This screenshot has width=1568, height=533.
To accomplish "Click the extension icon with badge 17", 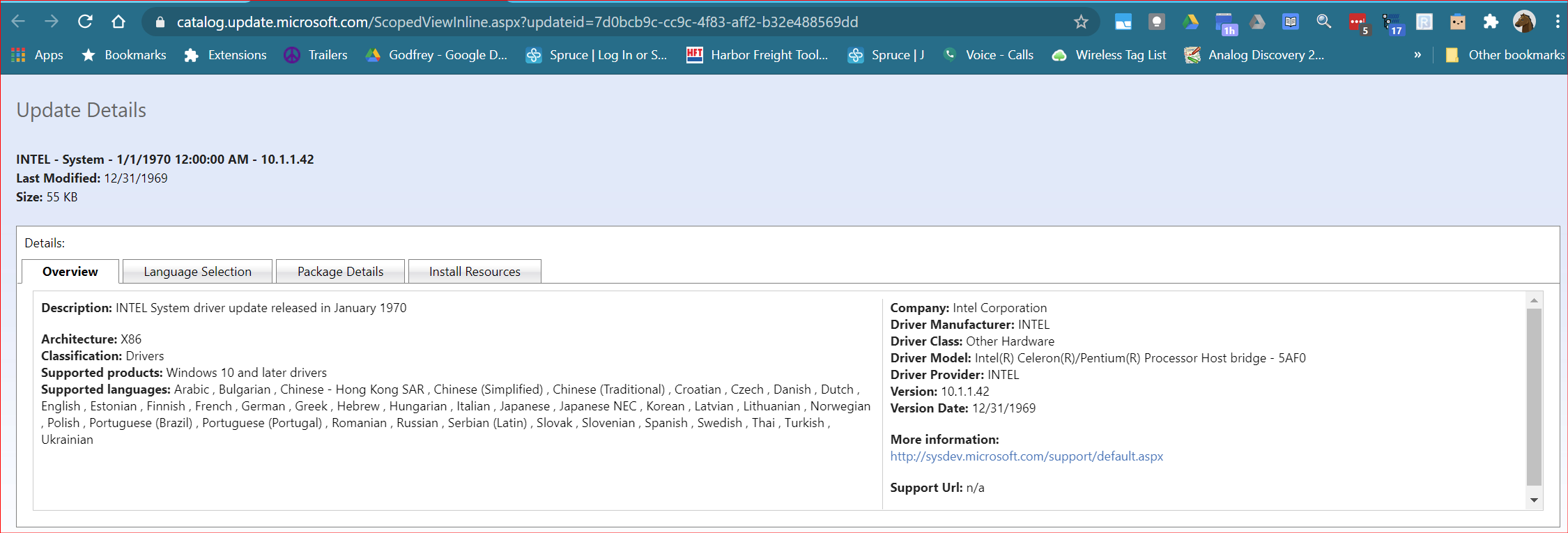I will [1392, 24].
